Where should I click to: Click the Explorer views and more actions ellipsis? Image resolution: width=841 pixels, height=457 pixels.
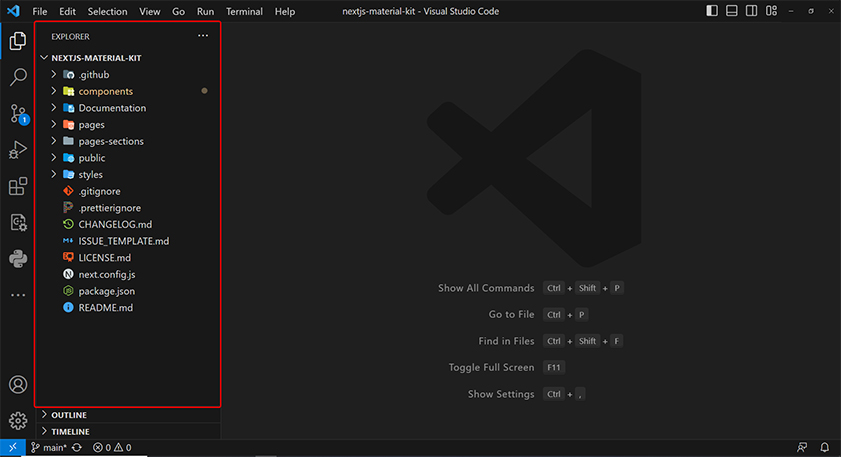[203, 36]
